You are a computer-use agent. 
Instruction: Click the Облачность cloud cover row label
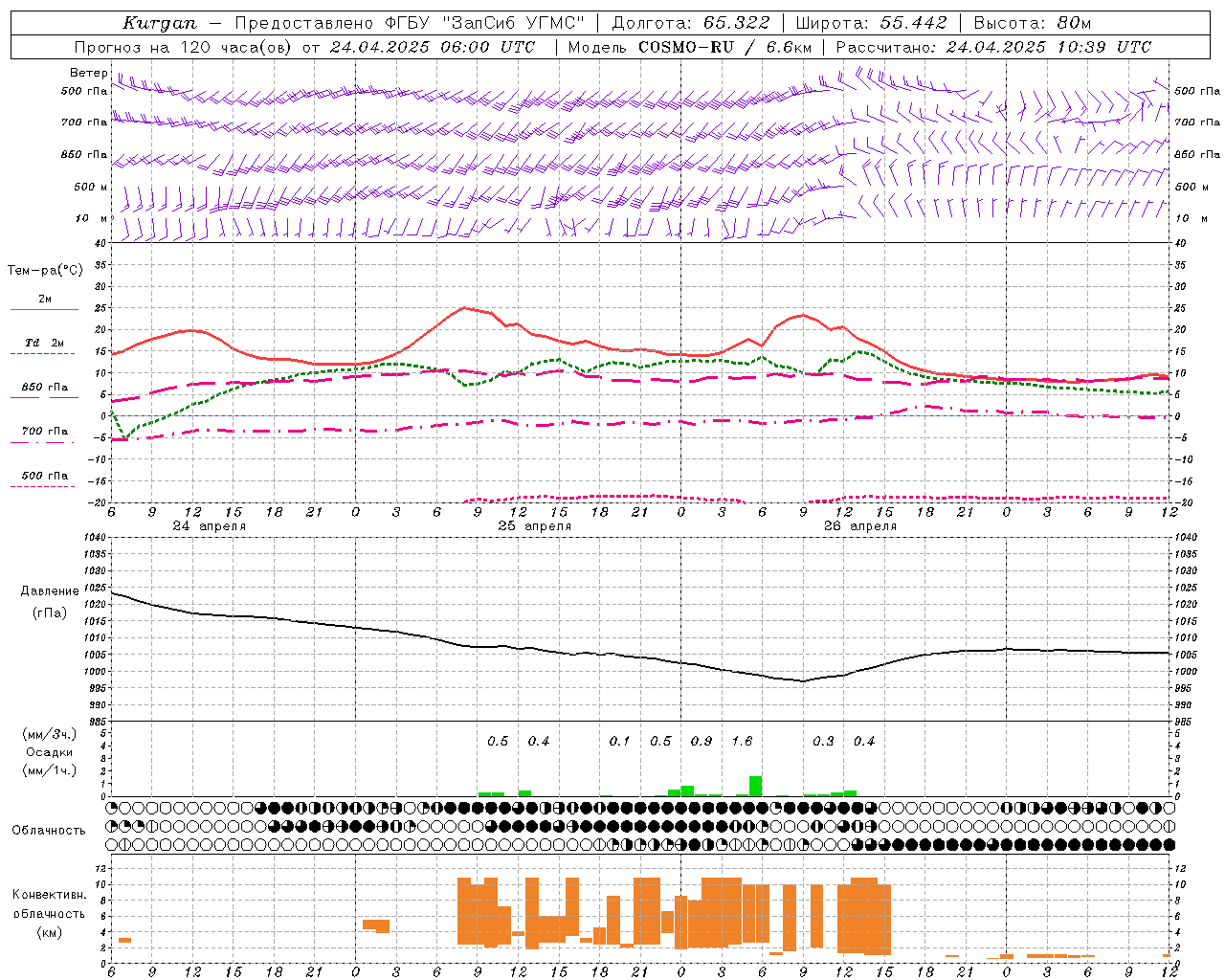pos(49,831)
